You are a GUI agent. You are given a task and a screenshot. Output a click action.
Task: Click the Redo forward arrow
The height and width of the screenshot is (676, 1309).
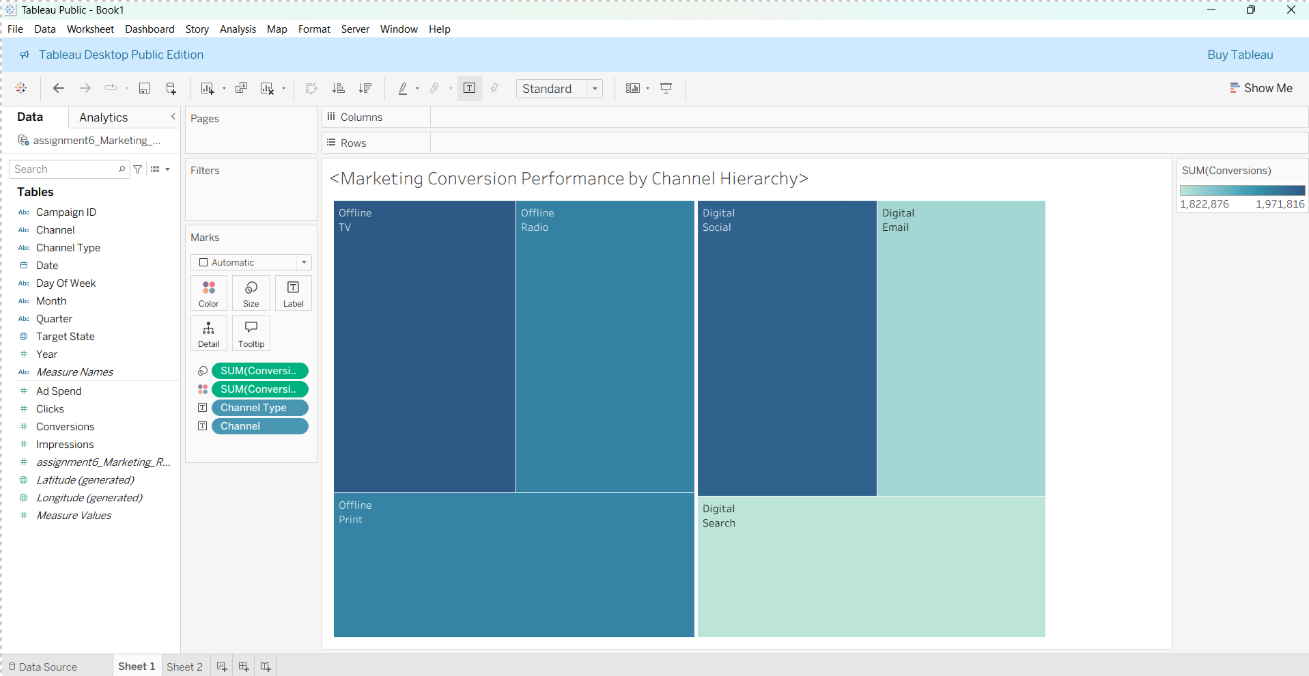coord(85,88)
